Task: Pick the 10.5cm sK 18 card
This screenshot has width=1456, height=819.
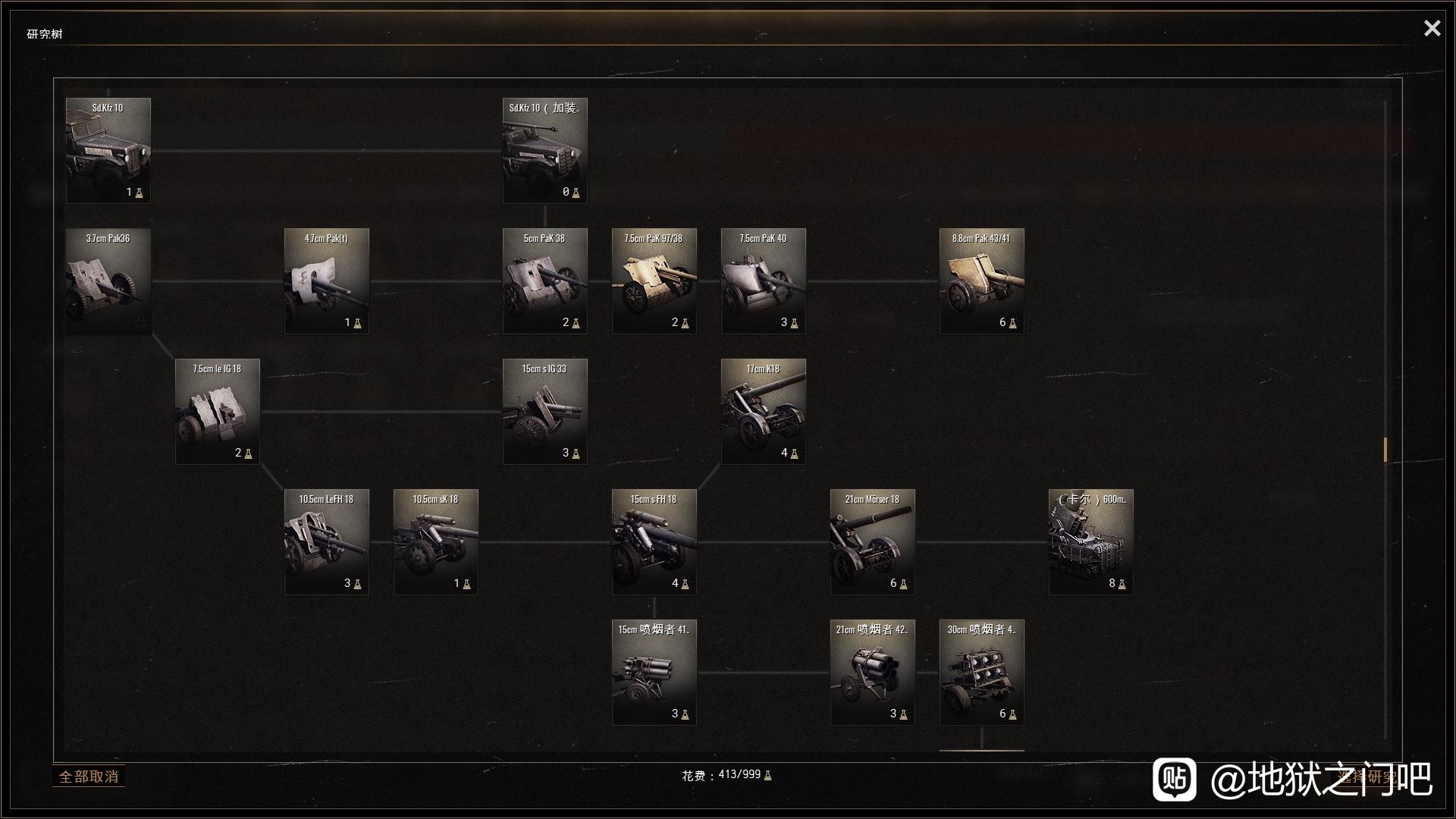Action: [x=435, y=542]
